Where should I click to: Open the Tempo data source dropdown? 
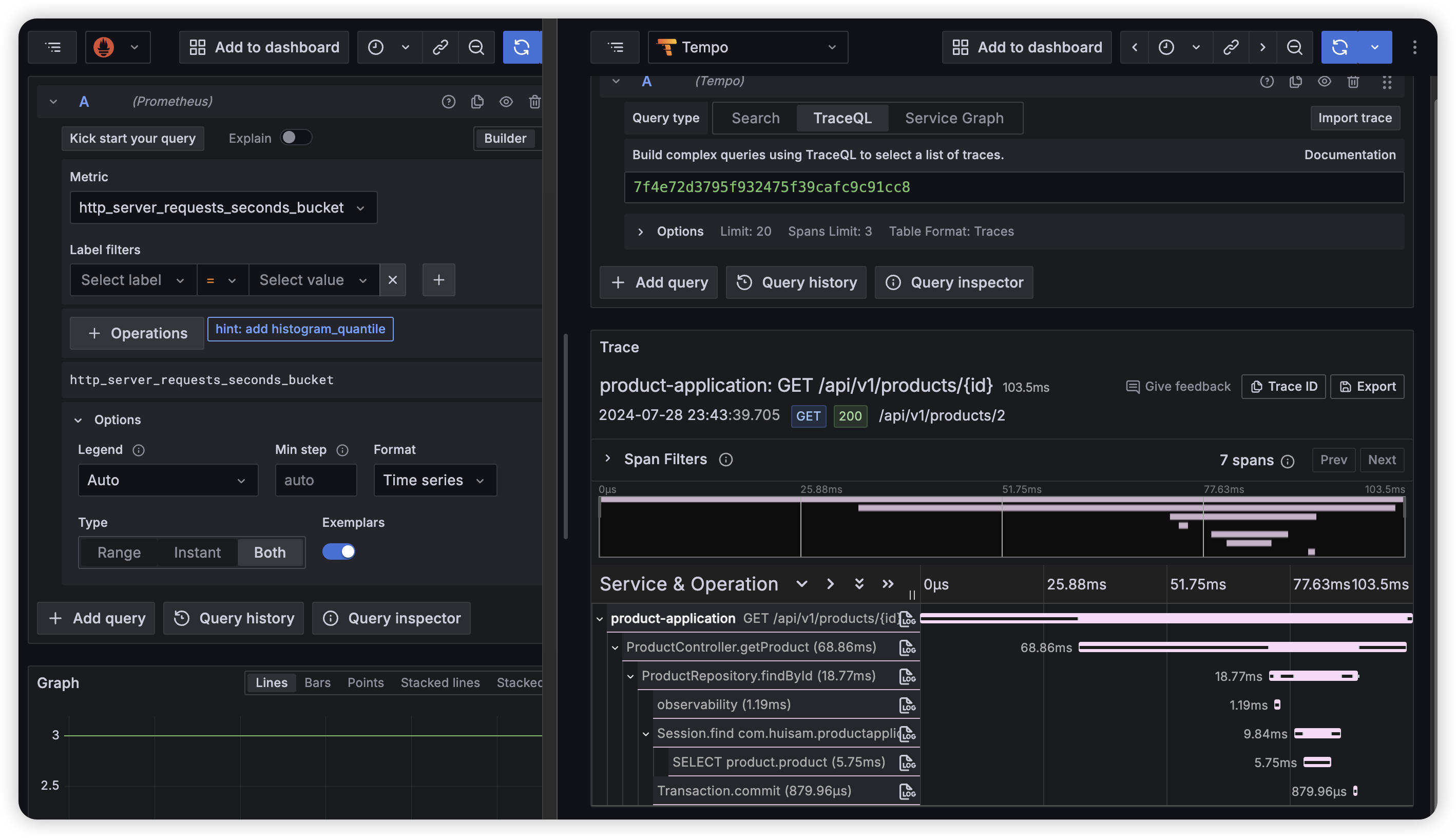(x=748, y=47)
